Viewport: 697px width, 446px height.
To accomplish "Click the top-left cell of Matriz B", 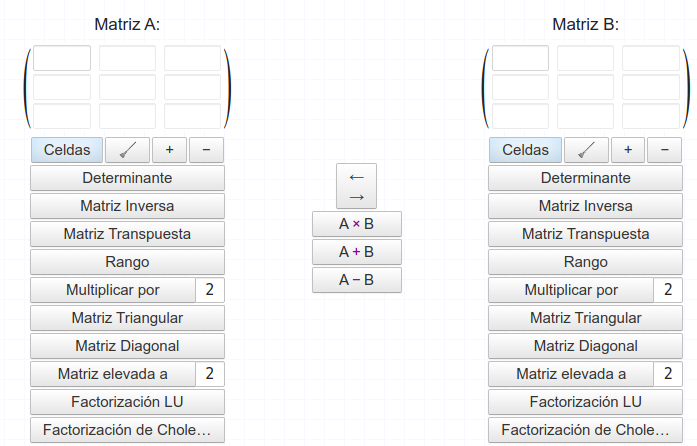I will click(x=521, y=58).
